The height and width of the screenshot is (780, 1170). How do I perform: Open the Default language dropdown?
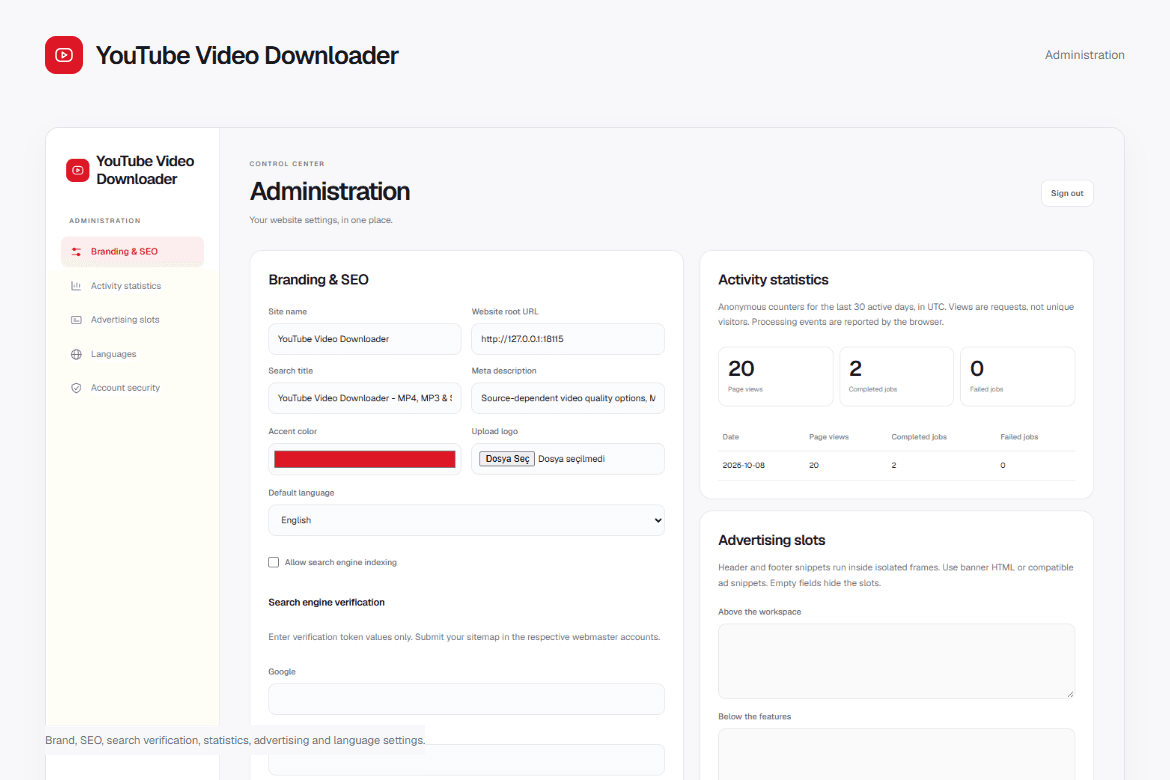point(466,520)
